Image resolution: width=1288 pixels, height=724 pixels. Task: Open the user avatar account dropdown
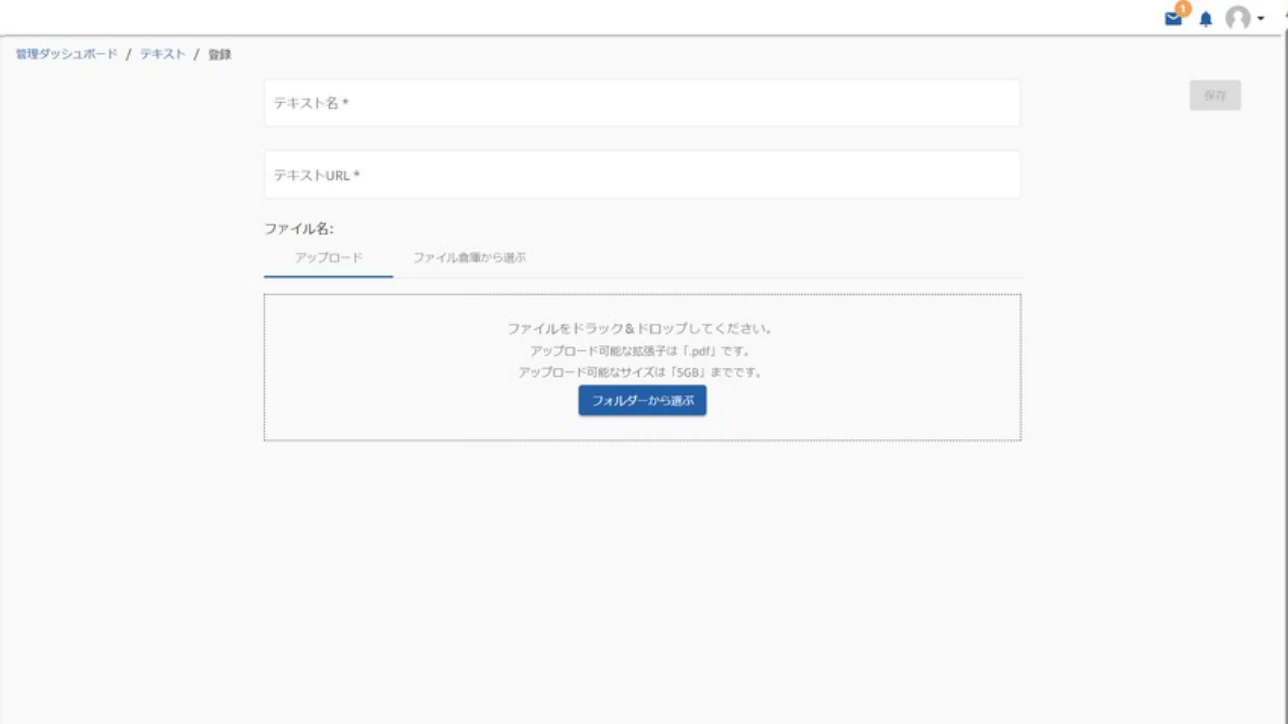click(x=1245, y=18)
